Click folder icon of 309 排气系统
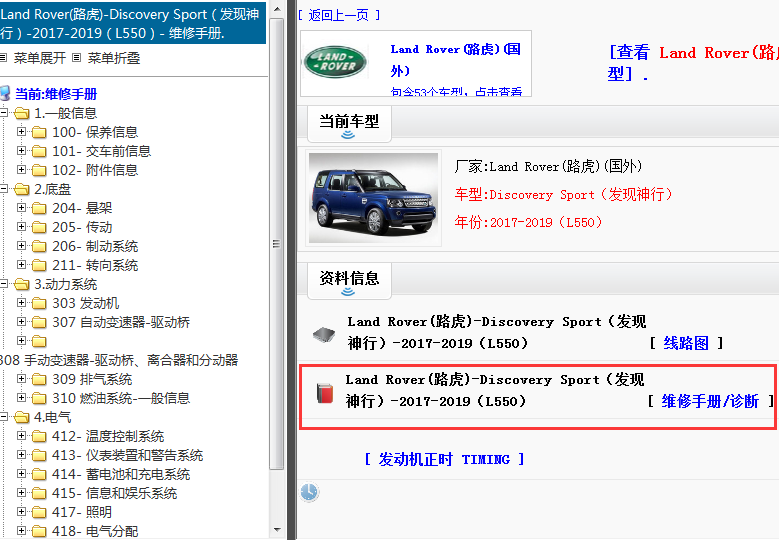The image size is (779, 540). [39, 380]
